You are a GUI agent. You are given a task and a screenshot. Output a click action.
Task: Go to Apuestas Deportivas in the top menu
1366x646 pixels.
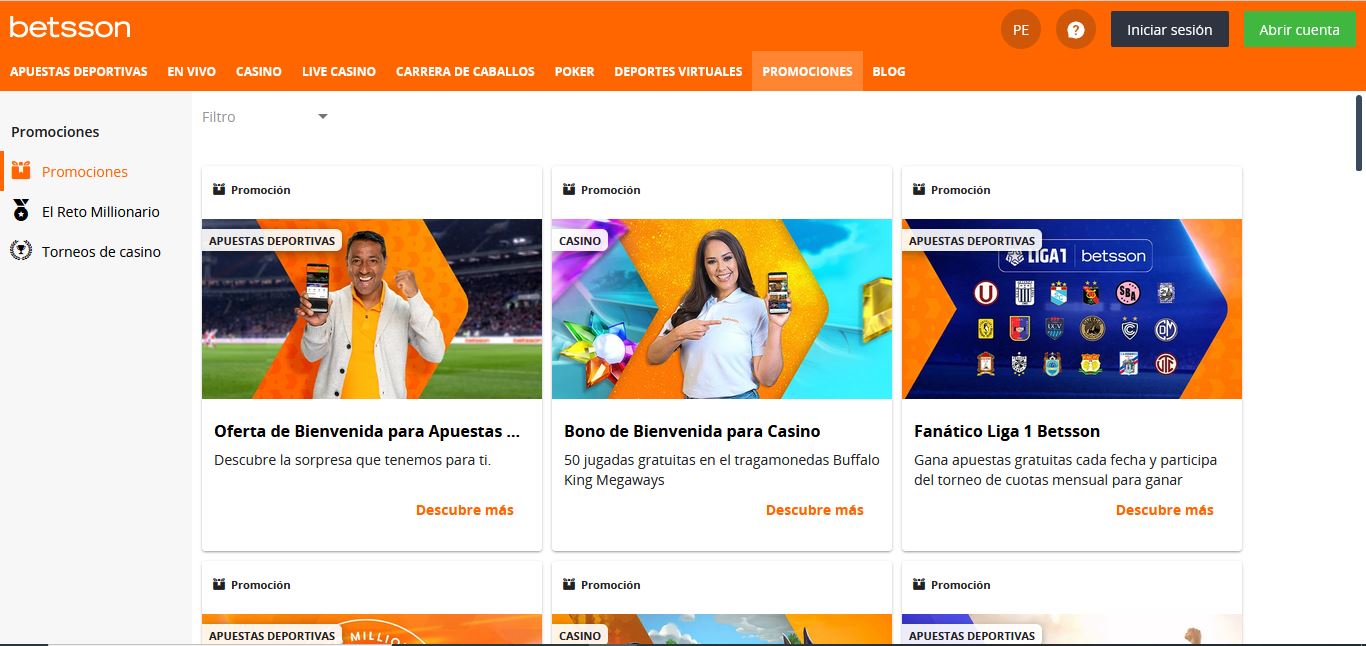[79, 71]
